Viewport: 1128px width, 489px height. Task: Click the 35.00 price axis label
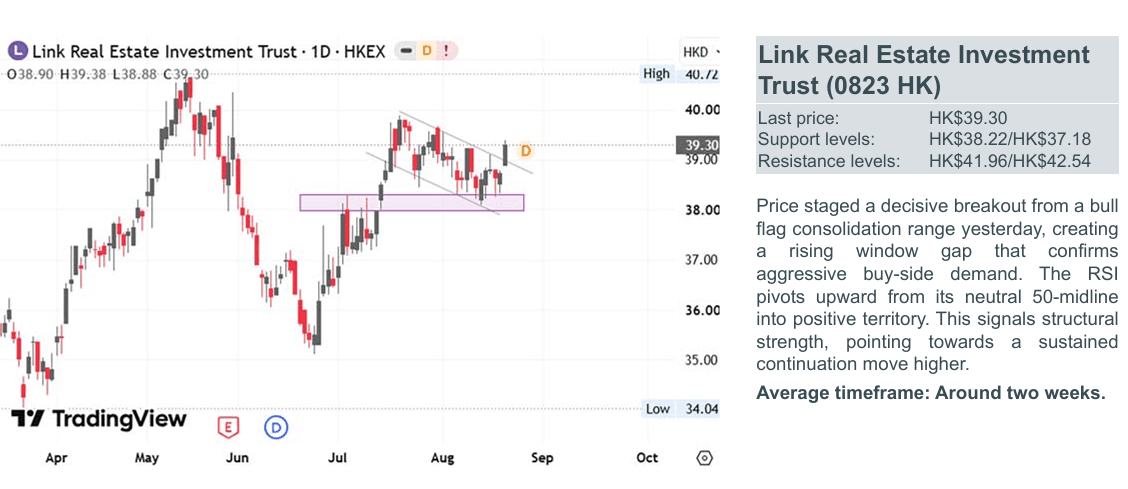[701, 360]
